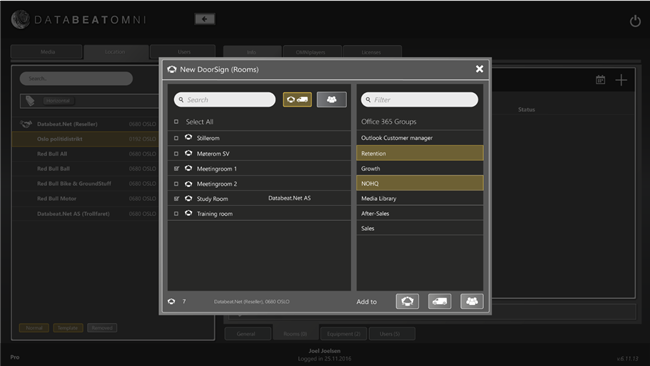Viewport: 650px width, 366px height.
Task: Select Databeat.Net (Reseller) location
Action: coord(85,124)
